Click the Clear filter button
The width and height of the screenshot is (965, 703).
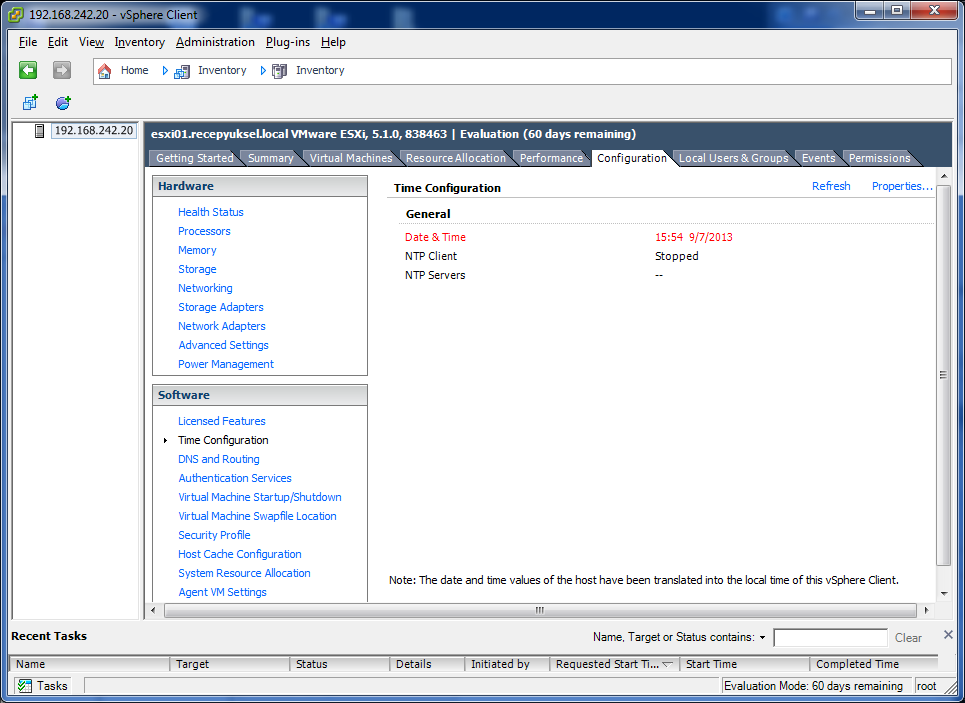(x=908, y=638)
